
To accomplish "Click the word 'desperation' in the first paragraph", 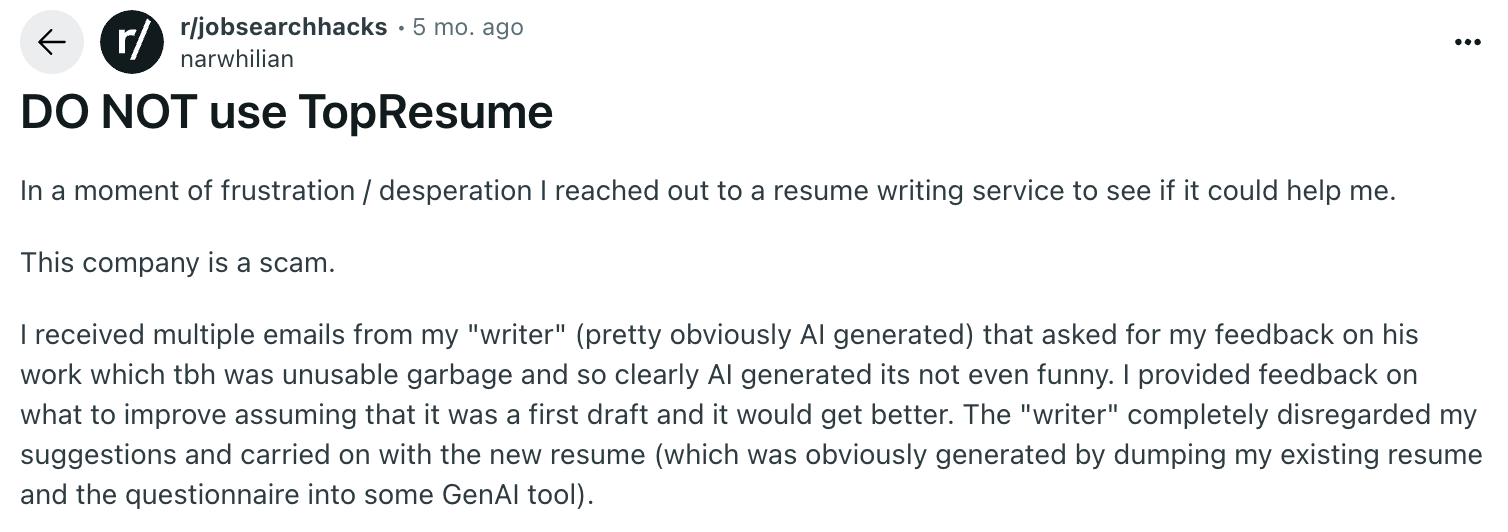I will pyautogui.click(x=455, y=192).
